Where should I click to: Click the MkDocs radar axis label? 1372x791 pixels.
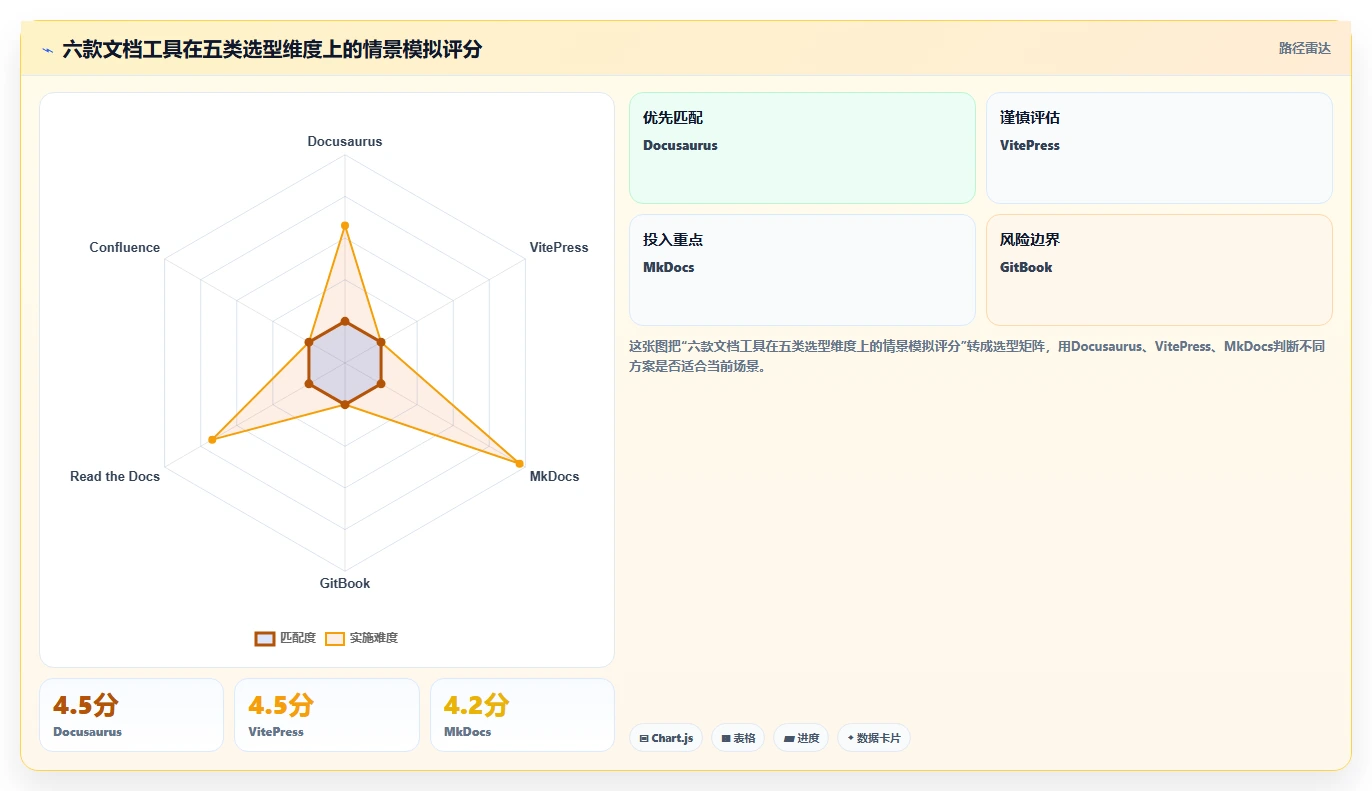tap(554, 476)
